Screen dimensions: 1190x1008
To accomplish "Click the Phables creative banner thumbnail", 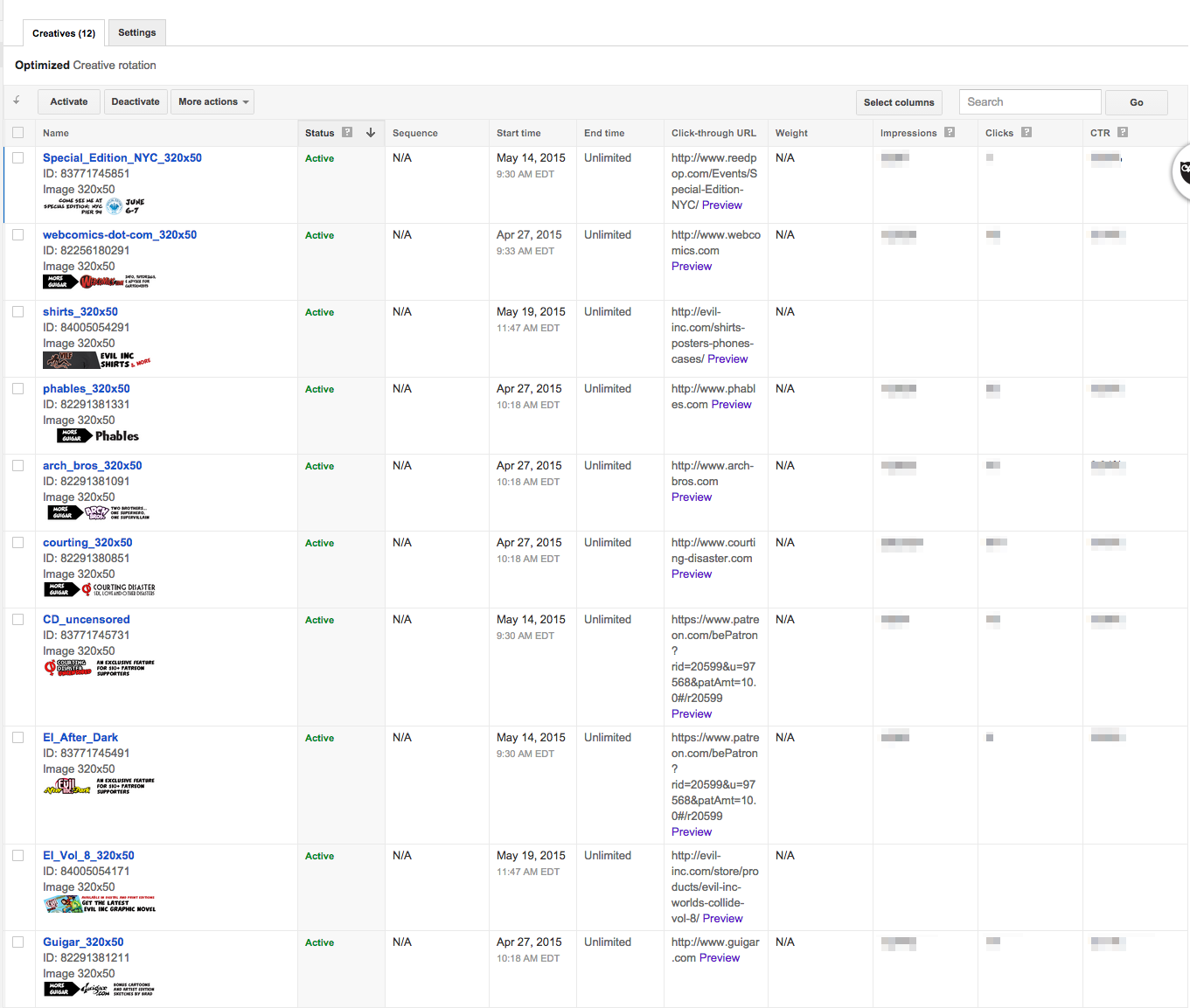I will (x=98, y=435).
